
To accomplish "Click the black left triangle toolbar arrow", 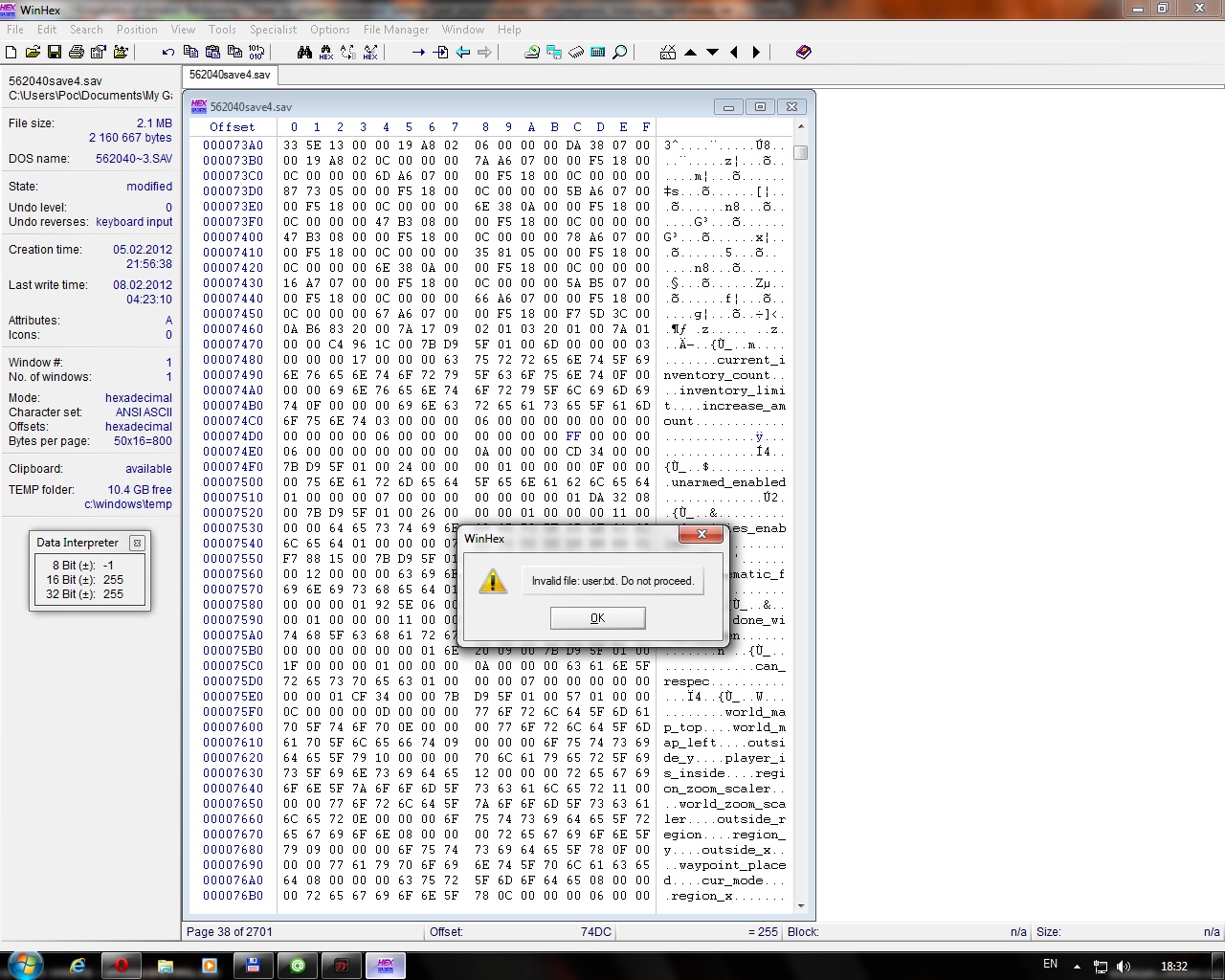I will coord(734,53).
